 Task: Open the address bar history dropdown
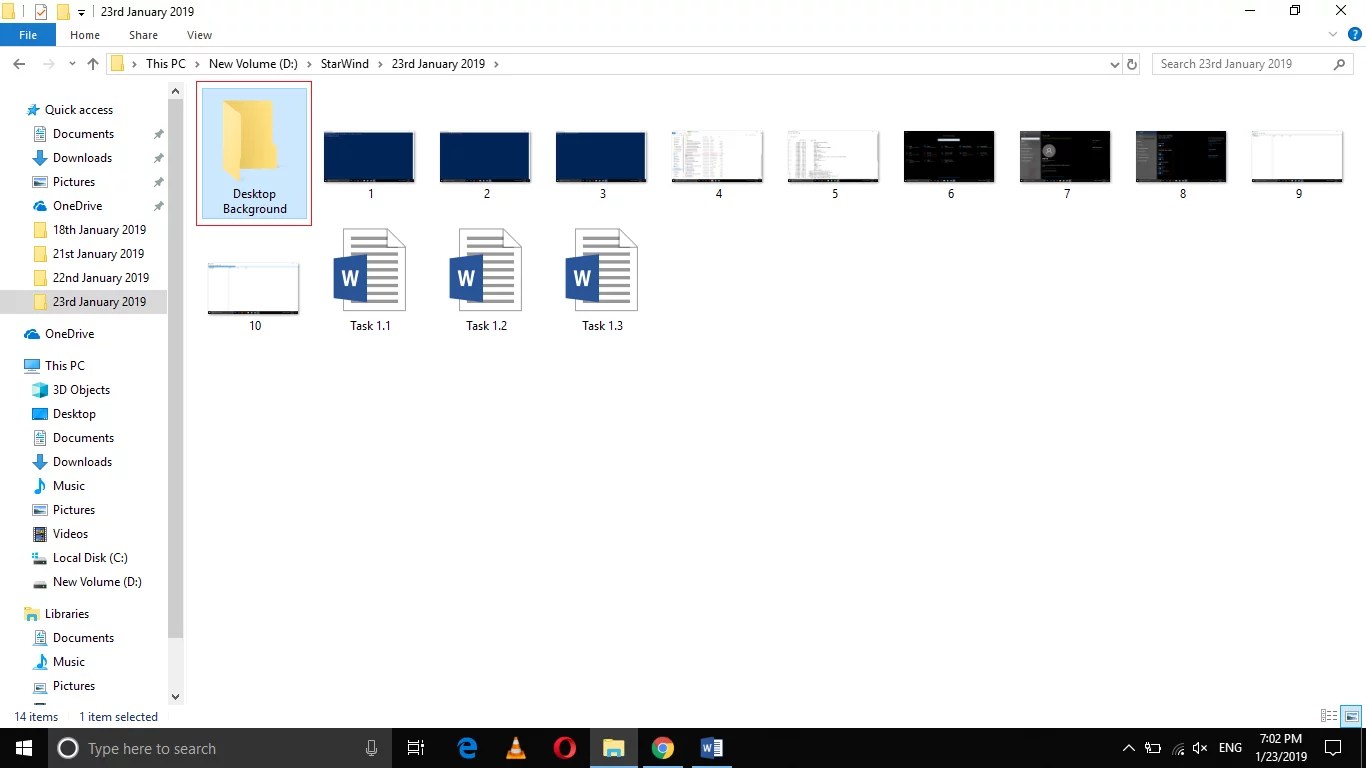(1114, 63)
